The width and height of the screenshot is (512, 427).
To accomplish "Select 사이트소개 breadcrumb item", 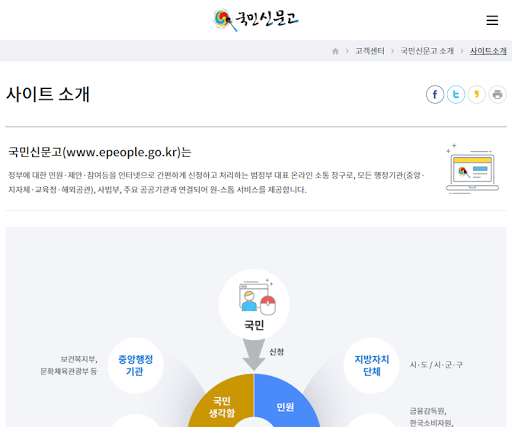I will tap(488, 51).
